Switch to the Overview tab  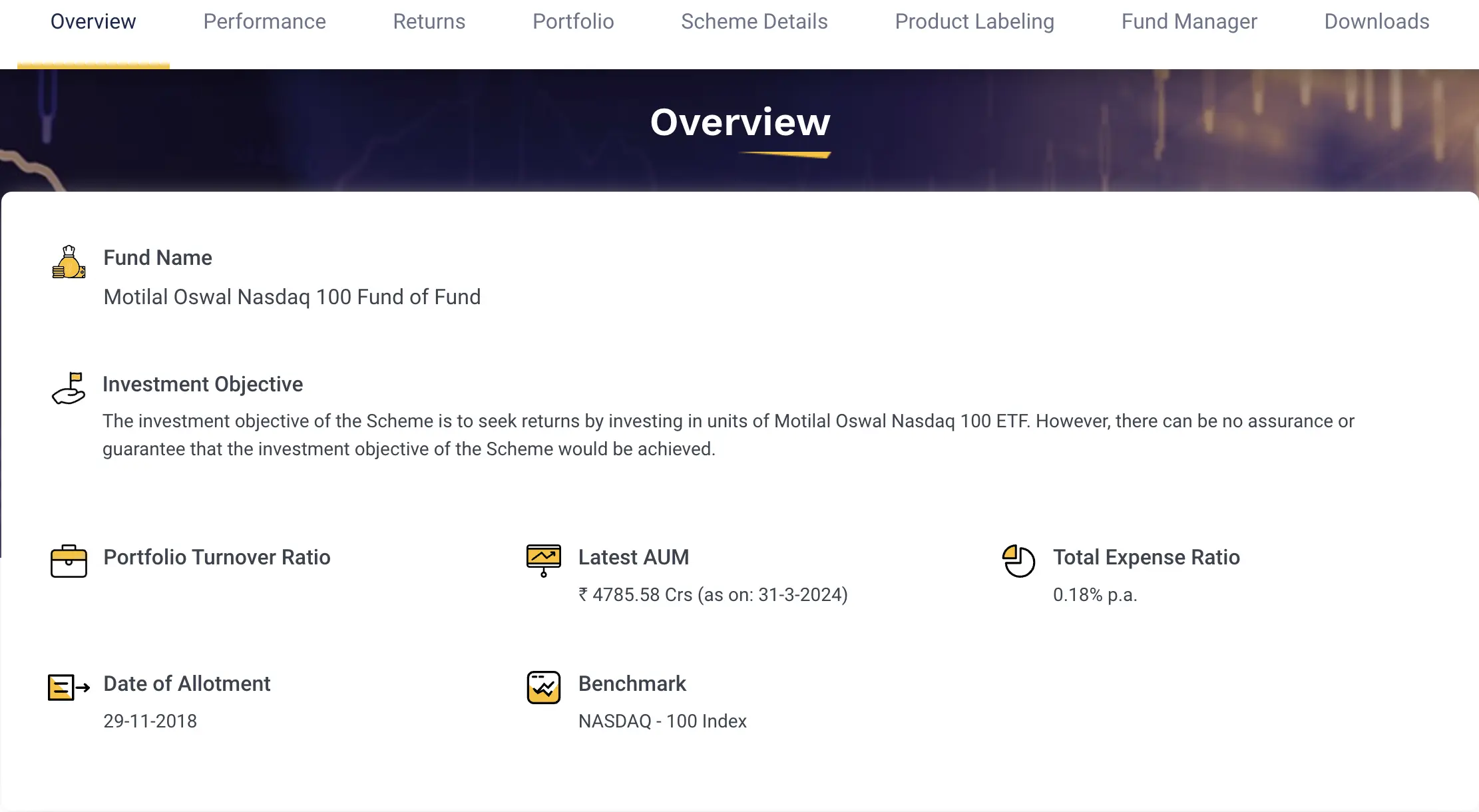pos(93,21)
